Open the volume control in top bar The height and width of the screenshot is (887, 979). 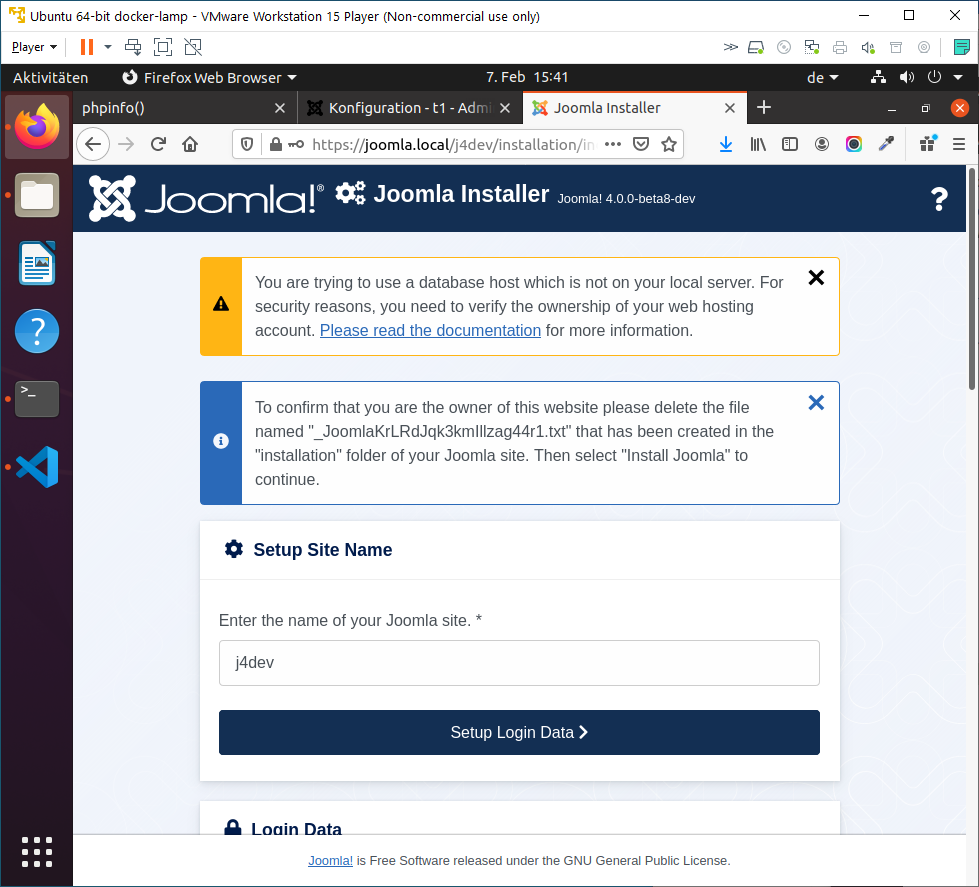pyautogui.click(x=907, y=77)
